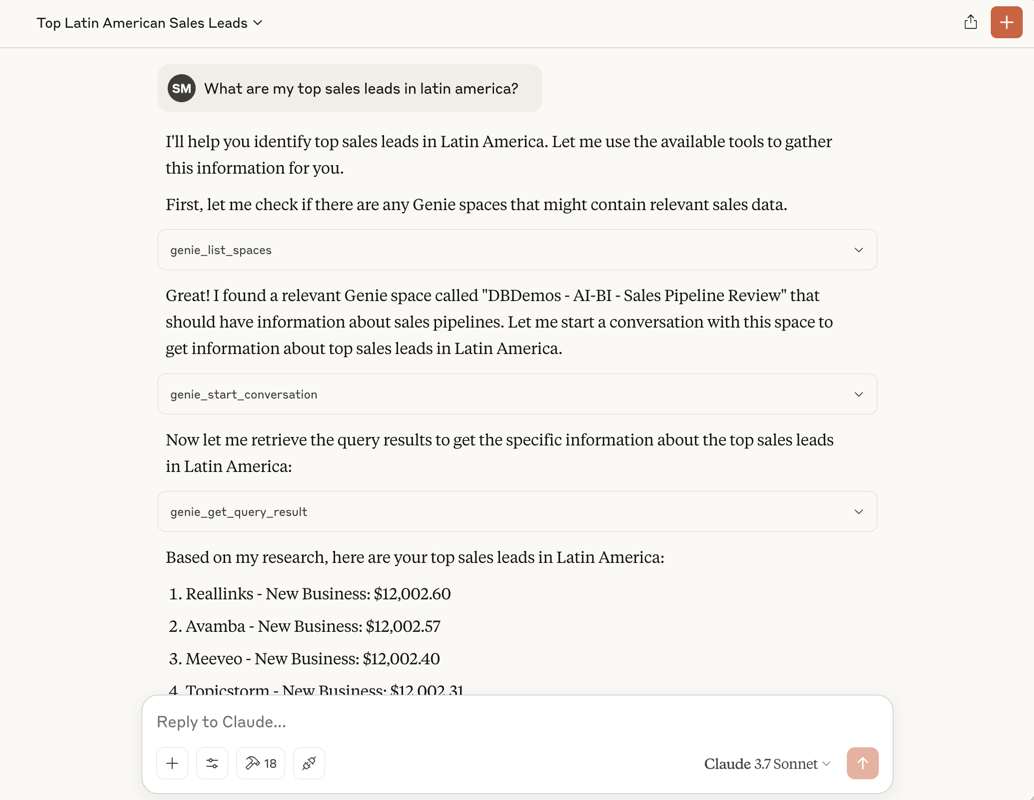Click the SM user avatar
The image size is (1034, 800).
[x=181, y=88]
